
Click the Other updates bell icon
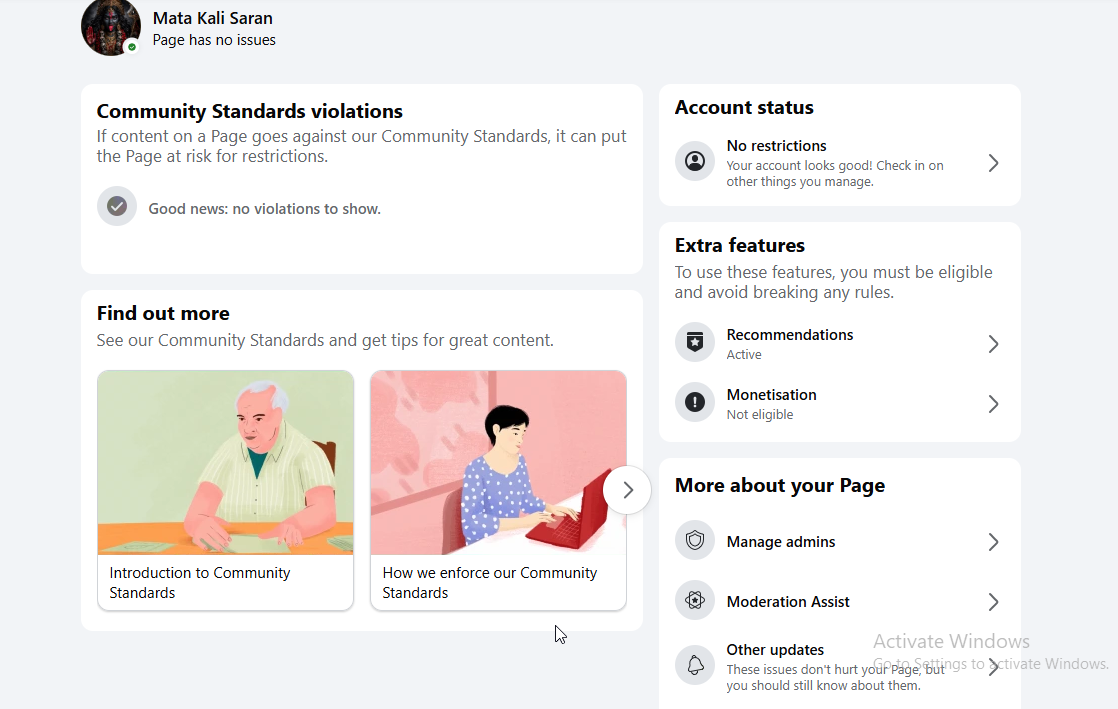click(x=694, y=665)
